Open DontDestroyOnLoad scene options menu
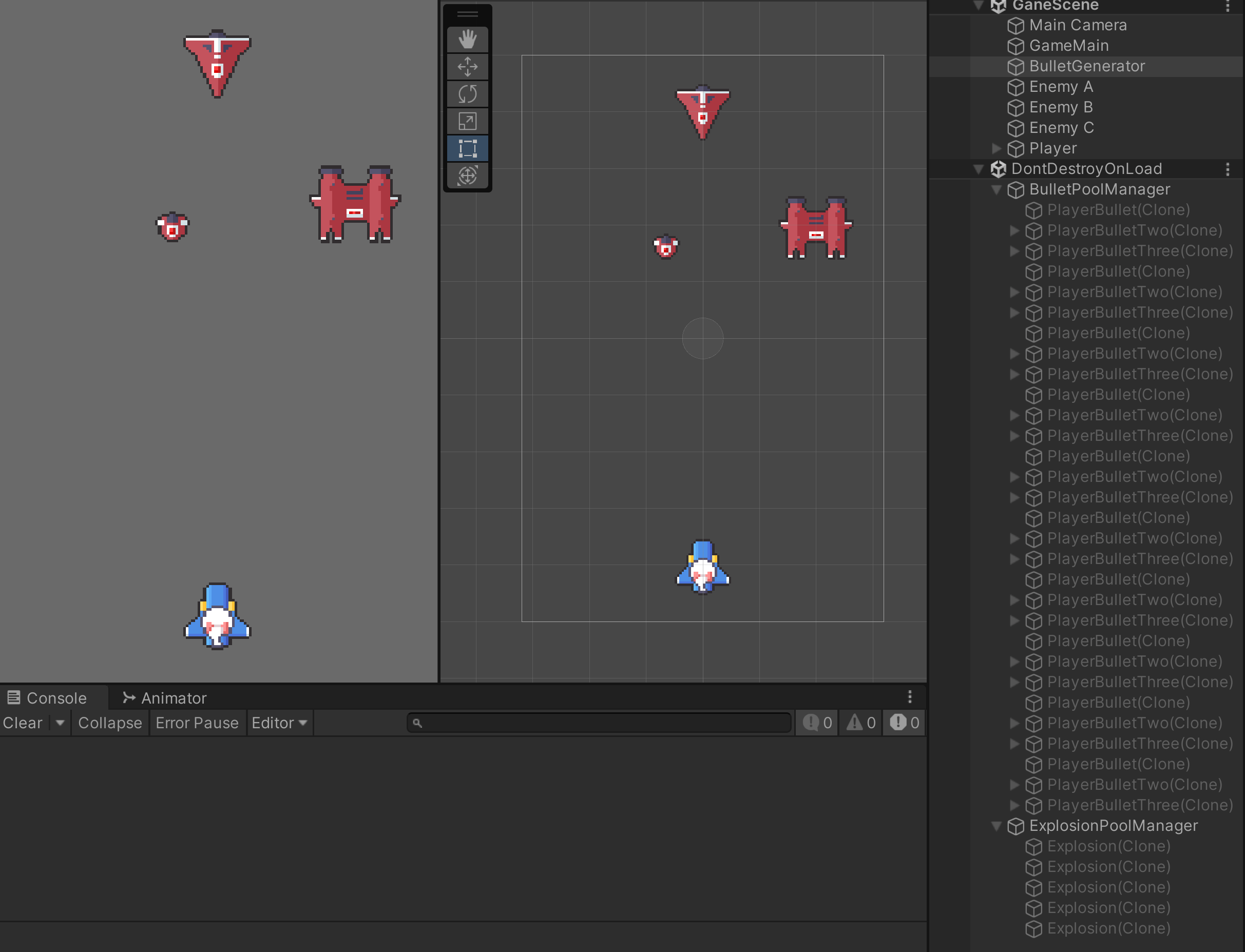The height and width of the screenshot is (952, 1245). [x=1228, y=169]
